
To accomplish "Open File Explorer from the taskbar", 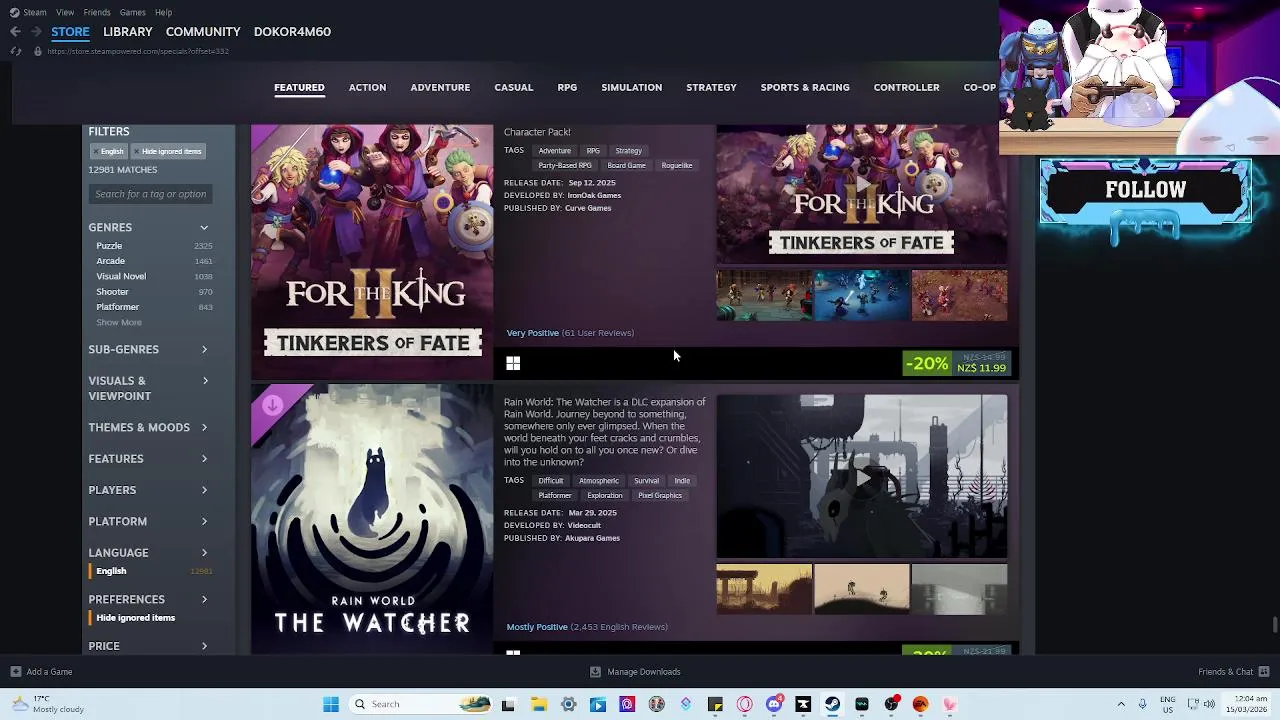I will (539, 704).
